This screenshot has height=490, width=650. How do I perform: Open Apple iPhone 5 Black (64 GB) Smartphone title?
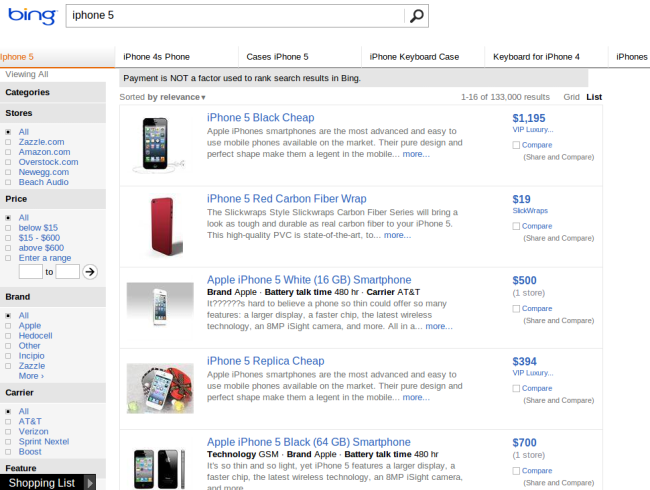click(308, 442)
